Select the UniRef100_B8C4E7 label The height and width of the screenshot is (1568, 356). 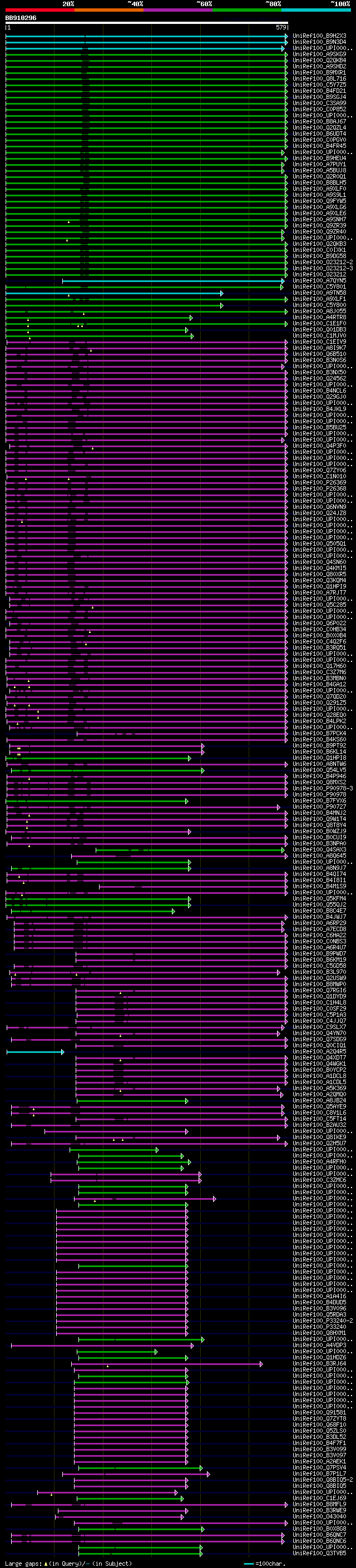[x=319, y=911]
